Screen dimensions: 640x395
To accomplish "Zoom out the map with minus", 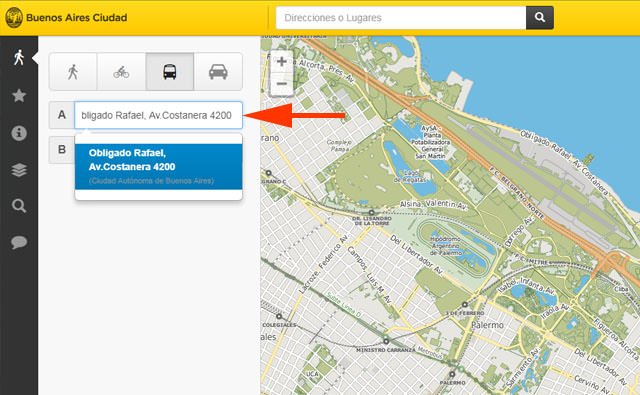I will click(x=282, y=84).
